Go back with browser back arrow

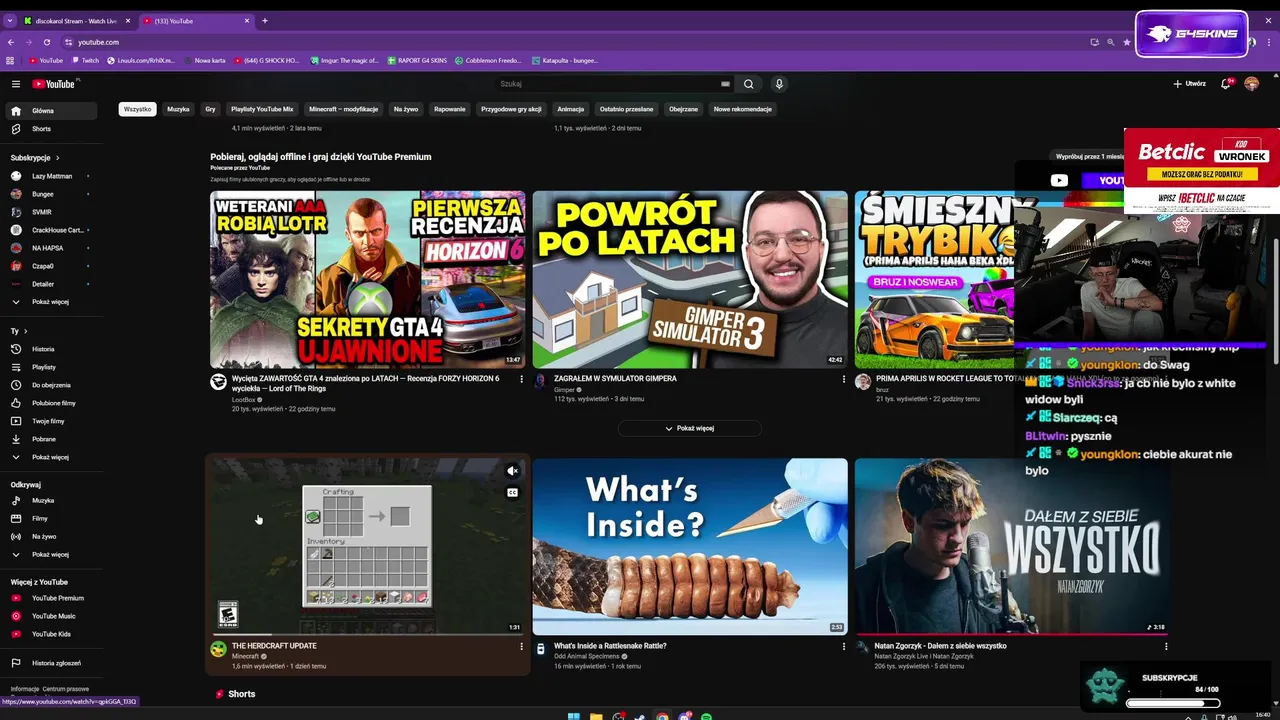[x=11, y=42]
